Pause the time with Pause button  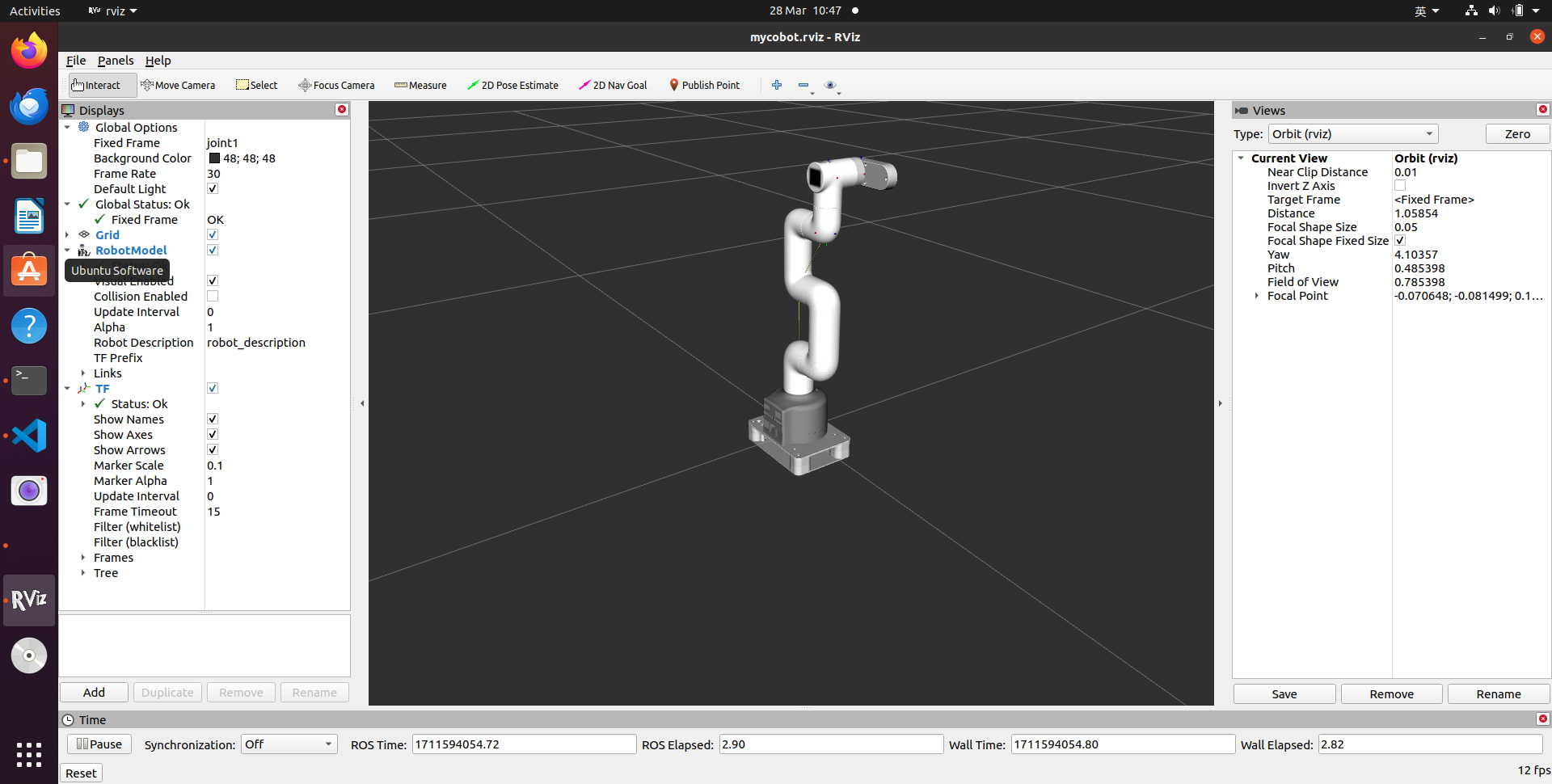99,744
